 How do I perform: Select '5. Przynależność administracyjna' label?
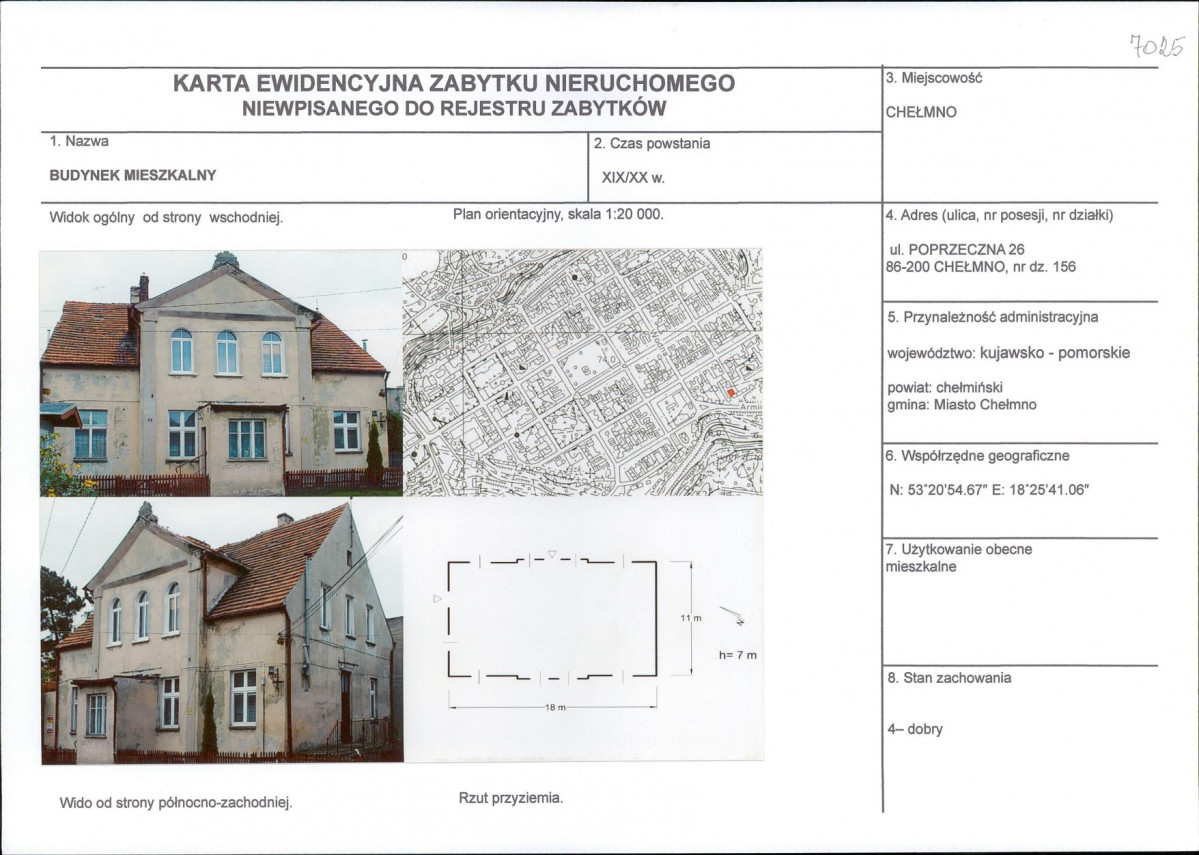pos(993,317)
